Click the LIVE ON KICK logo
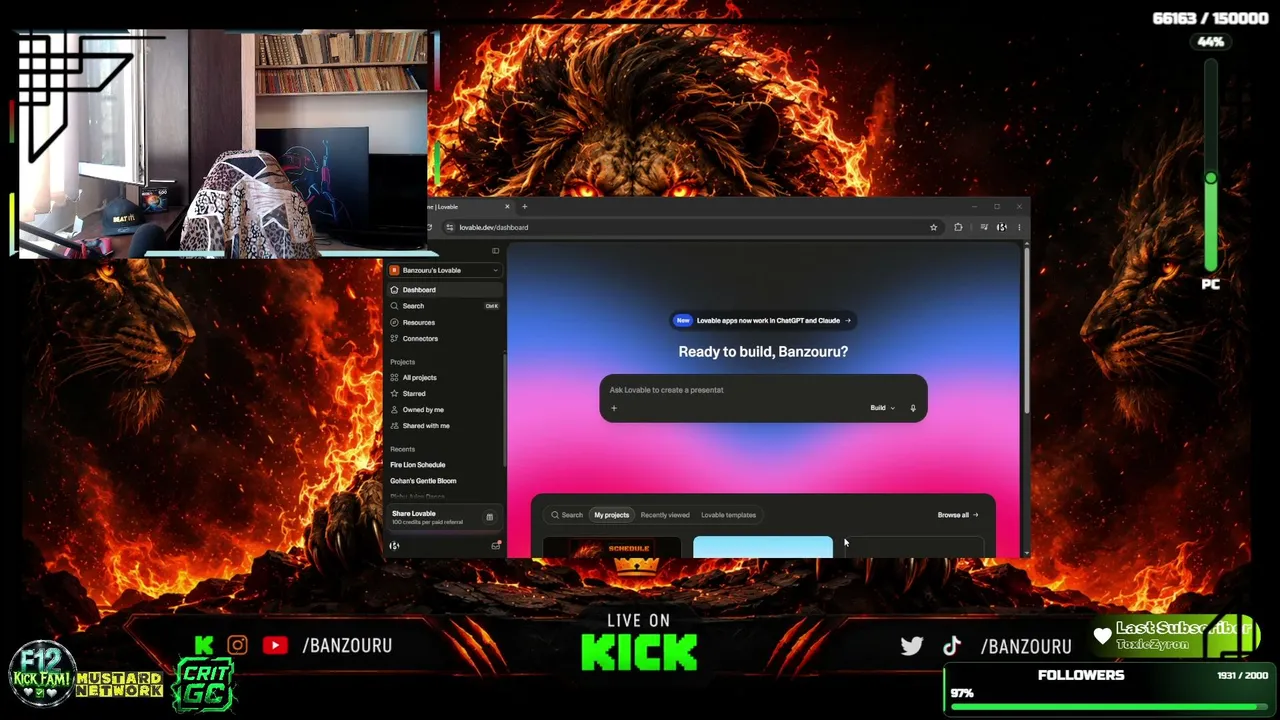 [639, 642]
